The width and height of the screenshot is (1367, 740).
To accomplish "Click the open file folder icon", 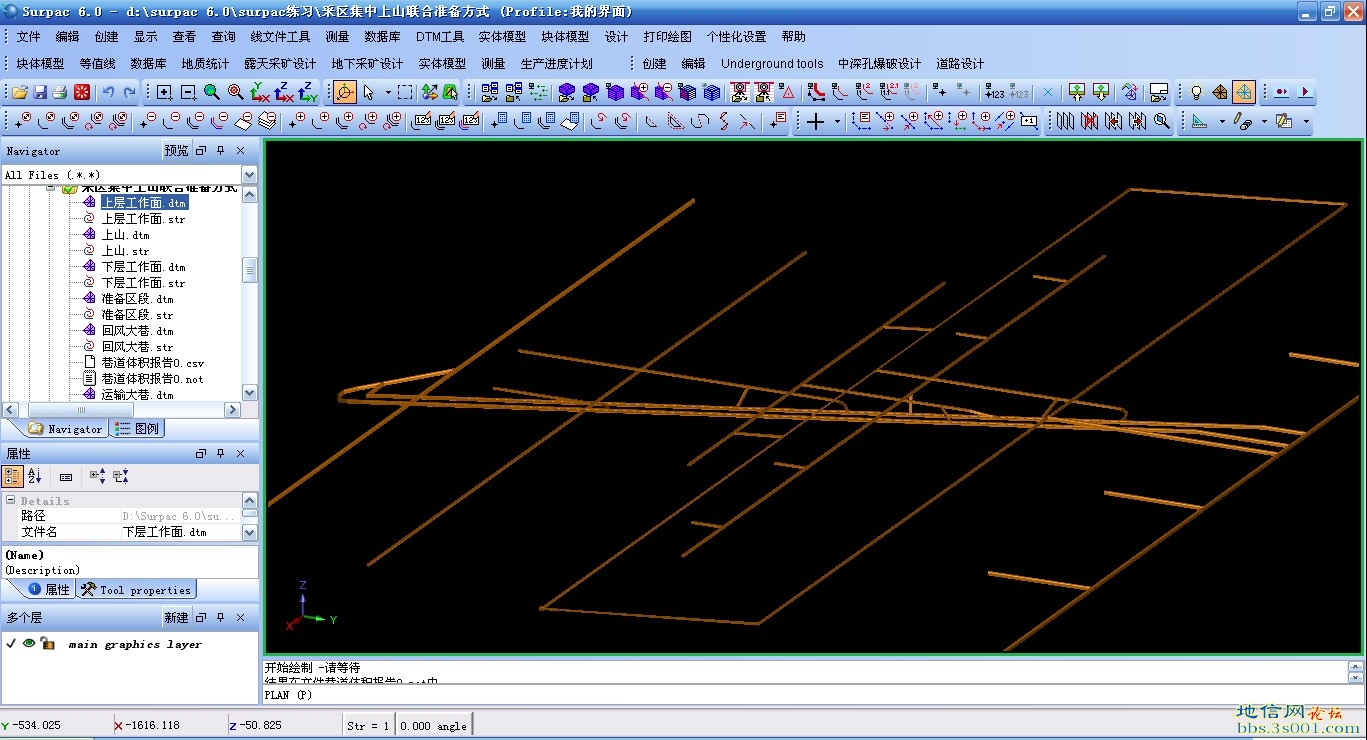I will pyautogui.click(x=19, y=92).
